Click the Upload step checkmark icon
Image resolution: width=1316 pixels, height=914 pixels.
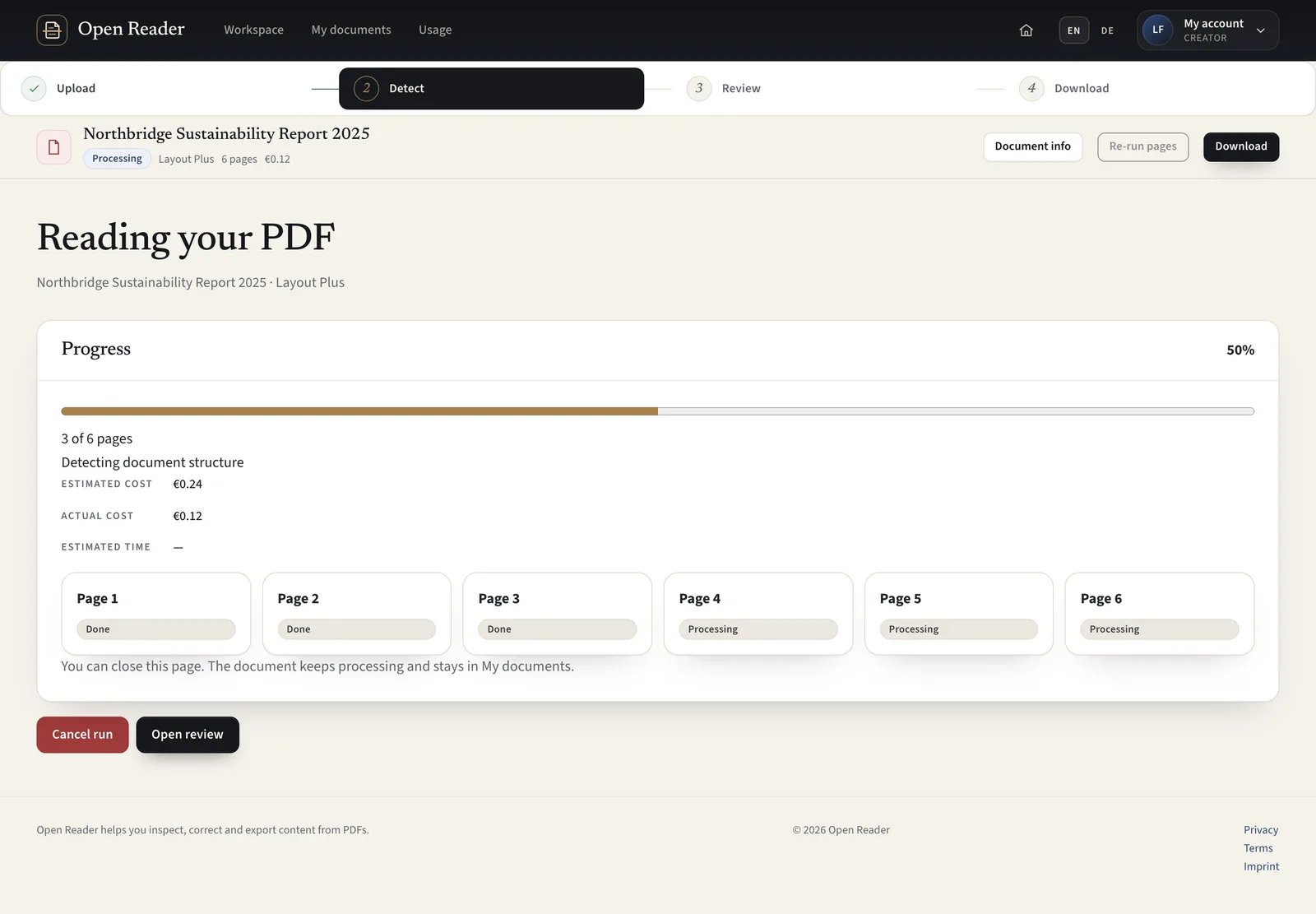(34, 89)
